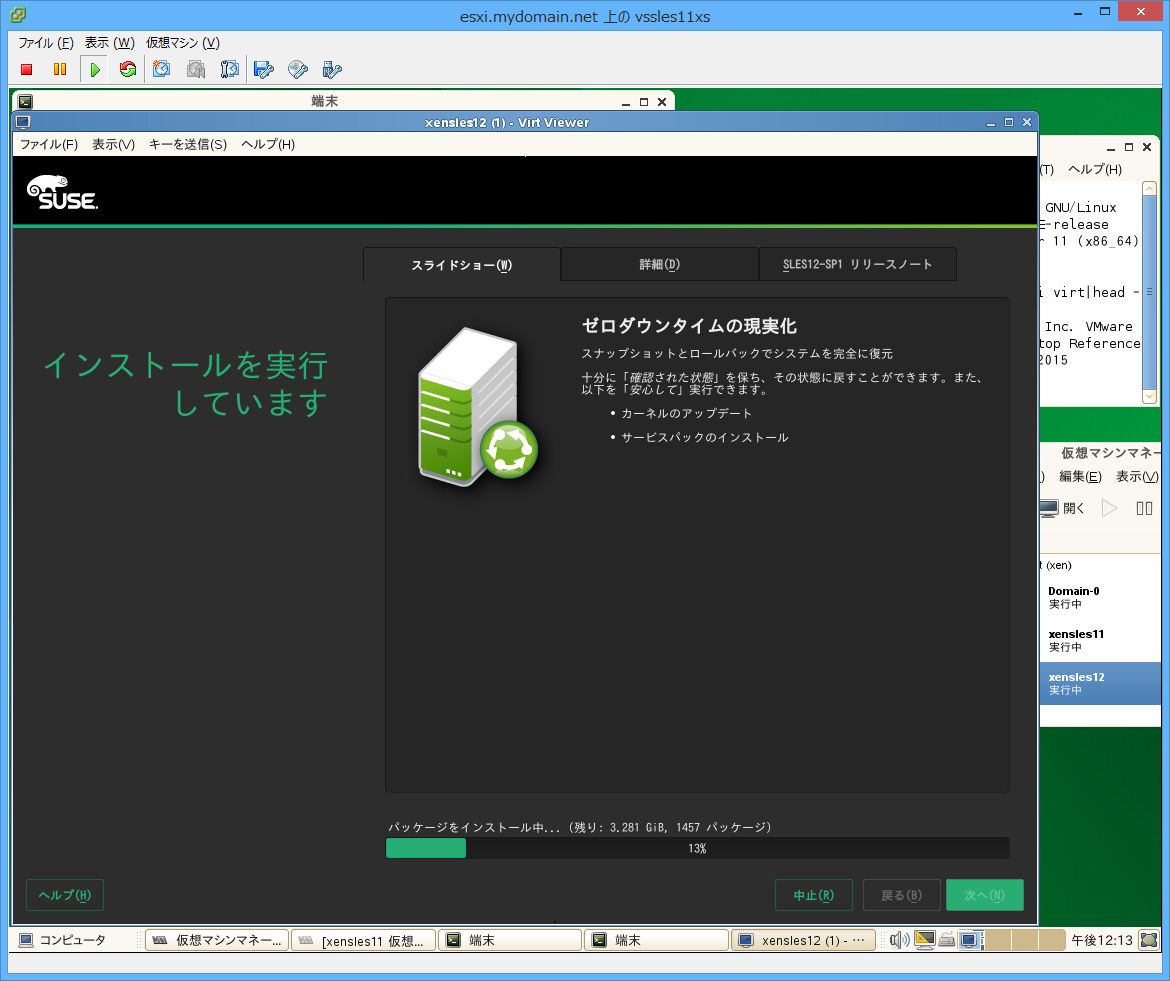Click the background terminal vertical scrollbar
The width and height of the screenshot is (1170, 981).
coord(1149,293)
